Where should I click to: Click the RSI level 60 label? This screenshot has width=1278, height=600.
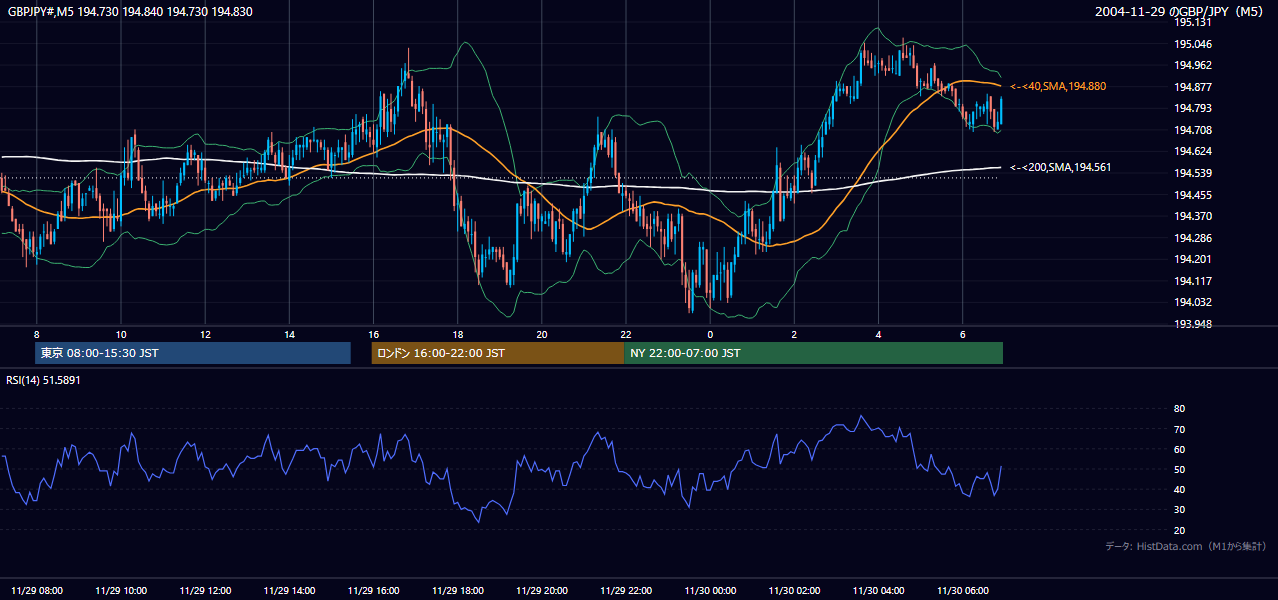[x=1179, y=449]
